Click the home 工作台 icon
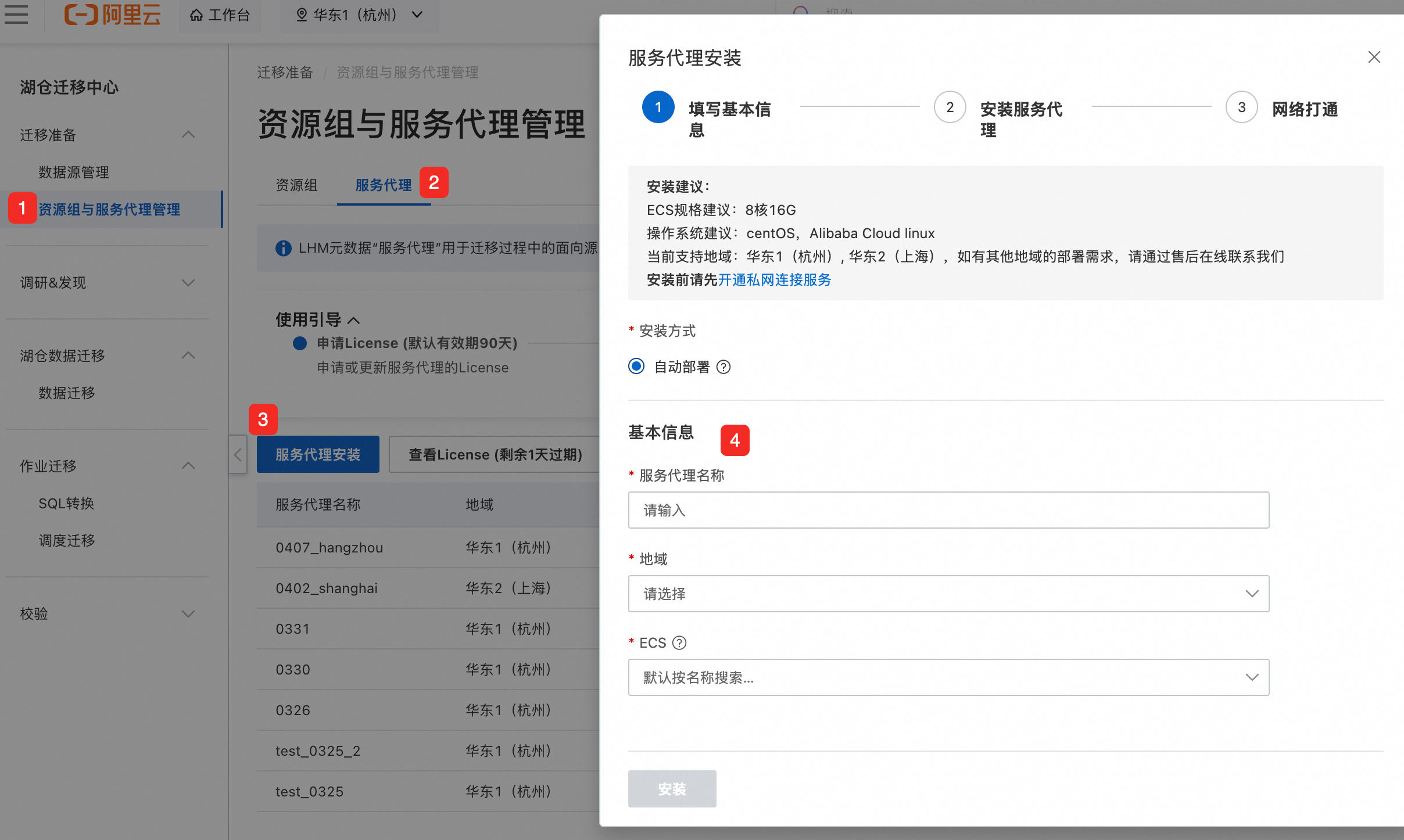 pyautogui.click(x=196, y=15)
